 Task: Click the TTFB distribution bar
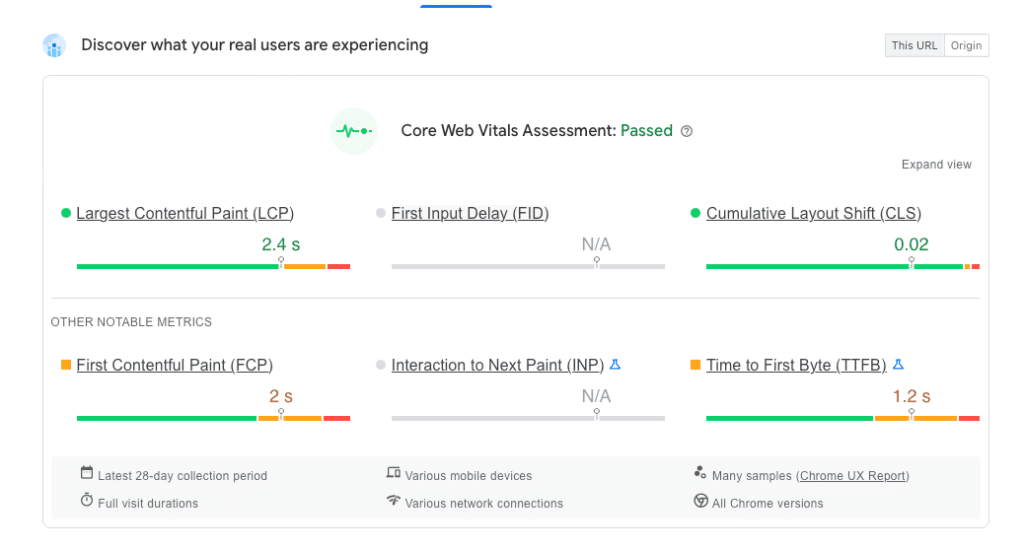coord(842,418)
